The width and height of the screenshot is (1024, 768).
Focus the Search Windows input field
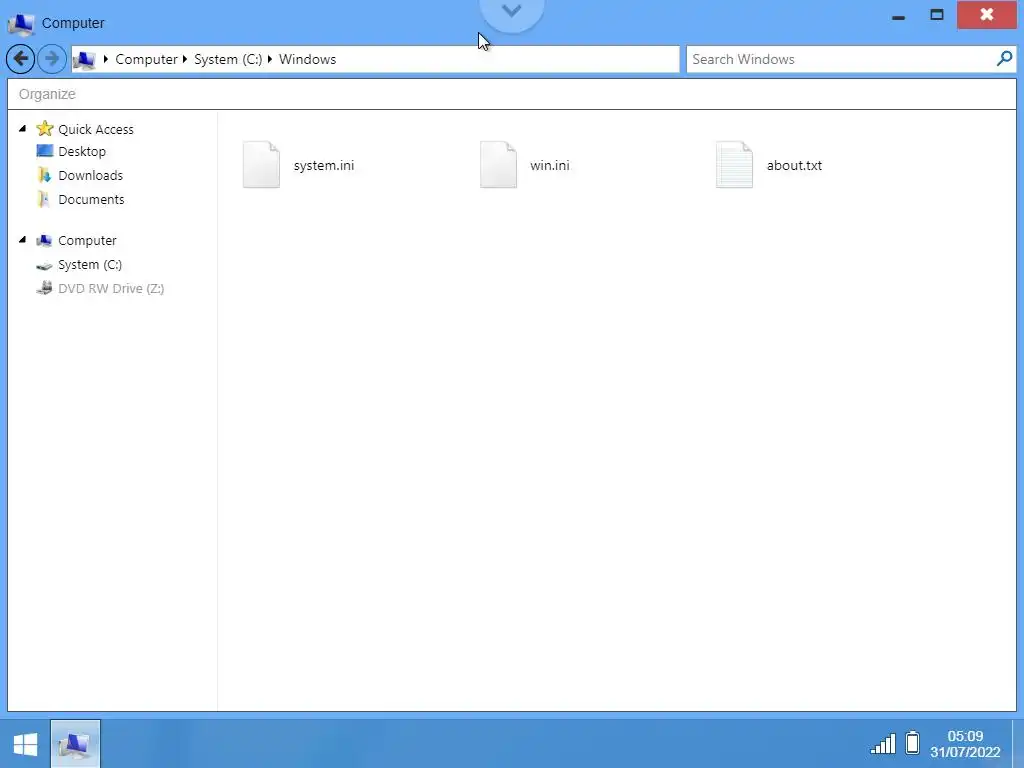click(840, 59)
